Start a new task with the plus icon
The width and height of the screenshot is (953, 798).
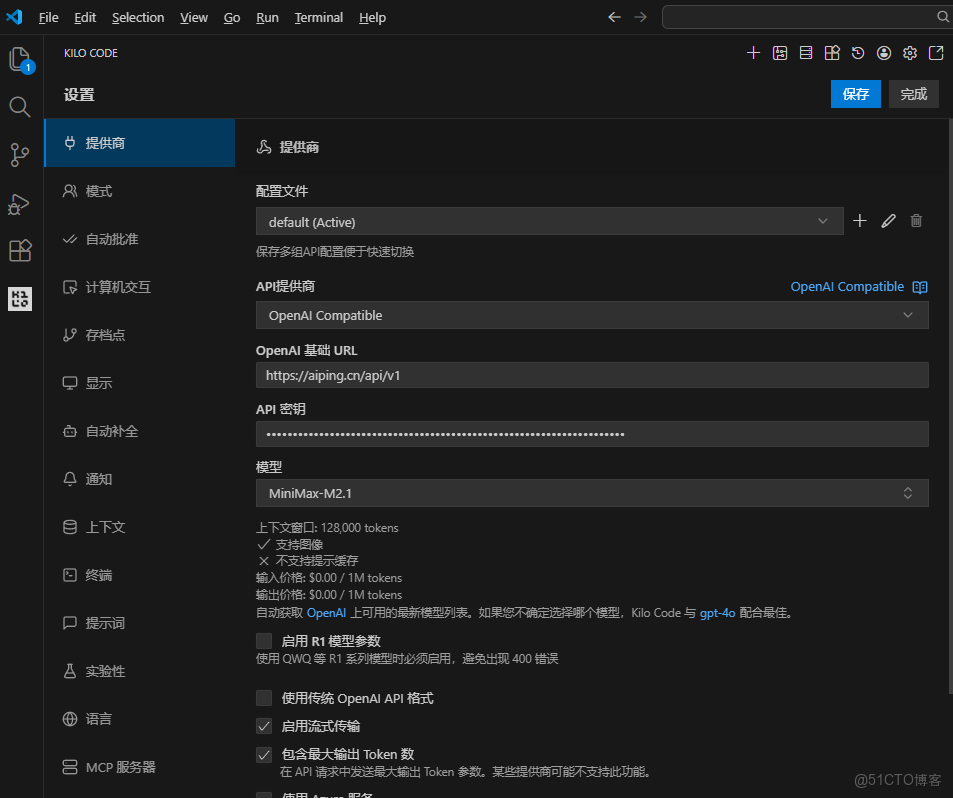coord(753,52)
